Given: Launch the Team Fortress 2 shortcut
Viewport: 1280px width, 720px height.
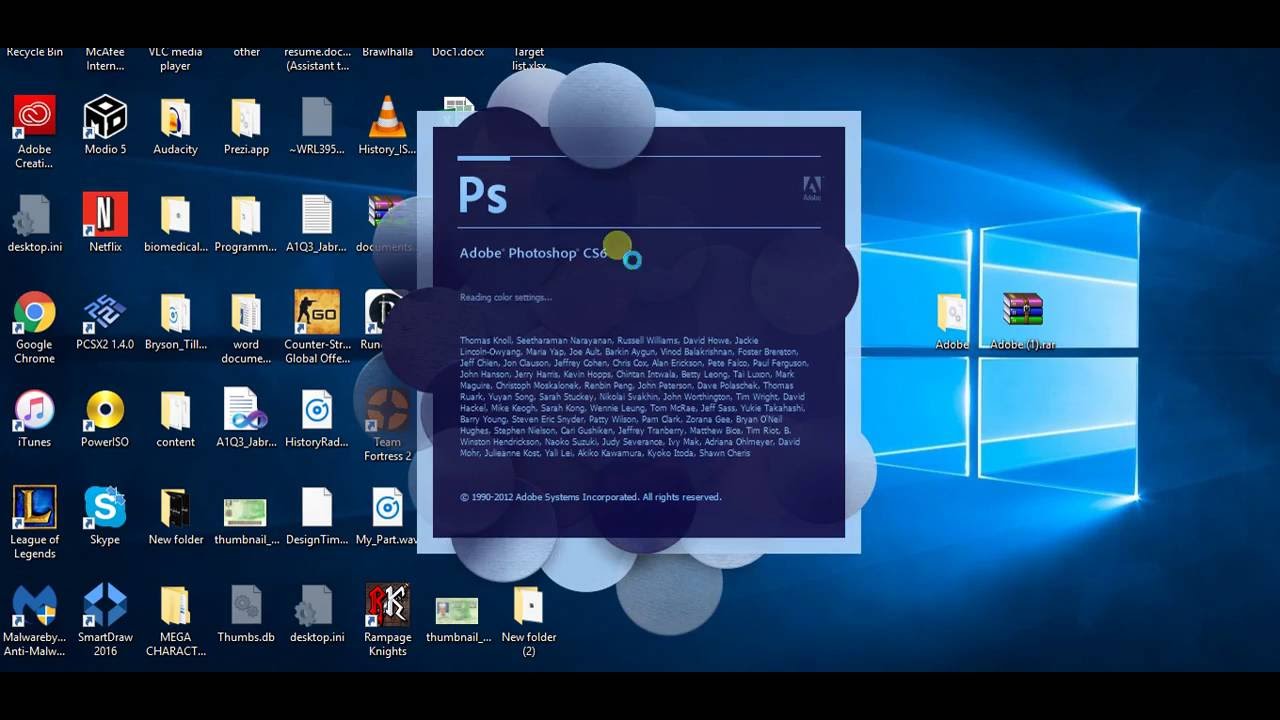Looking at the screenshot, I should pos(387,409).
